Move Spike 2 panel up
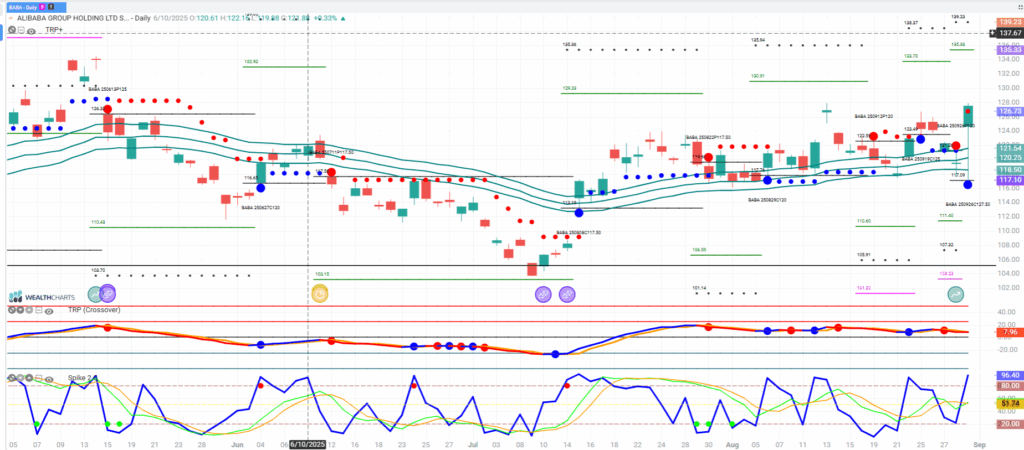1024x450 pixels. pyautogui.click(x=29, y=378)
